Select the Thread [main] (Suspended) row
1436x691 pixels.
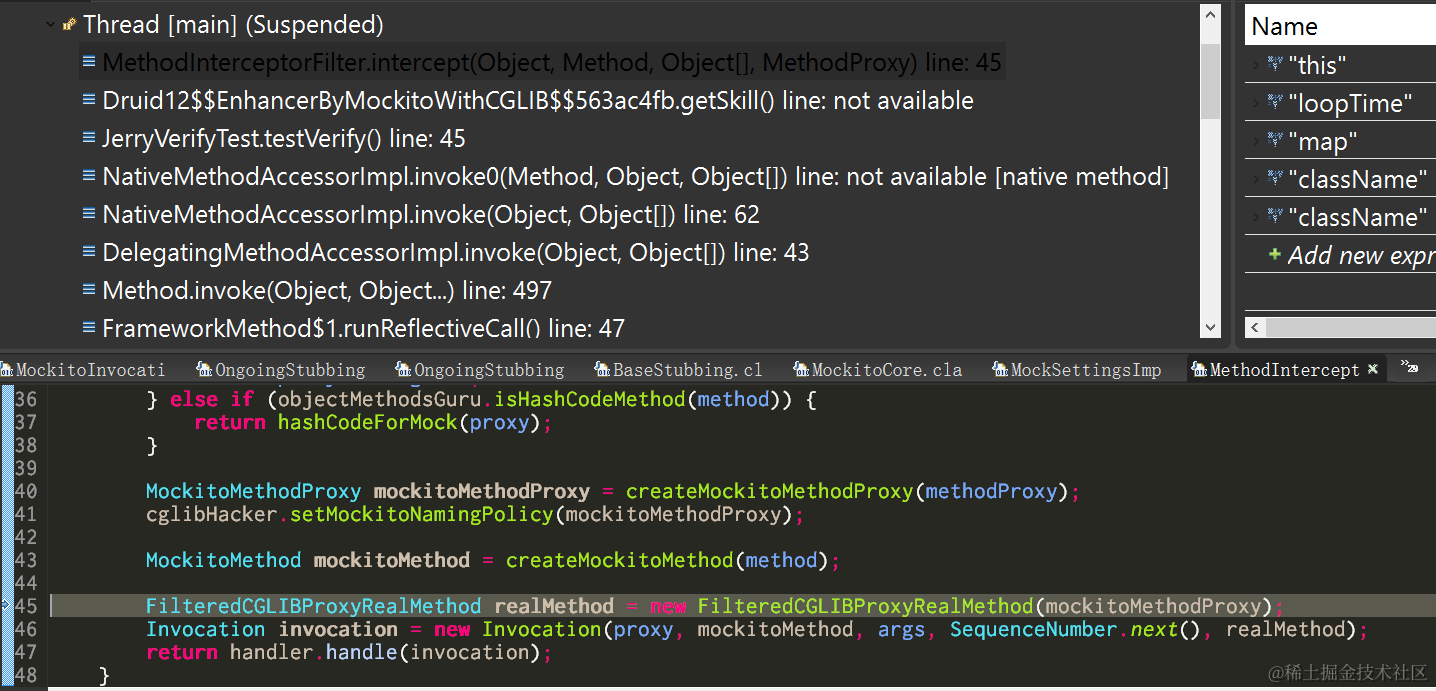coord(232,25)
